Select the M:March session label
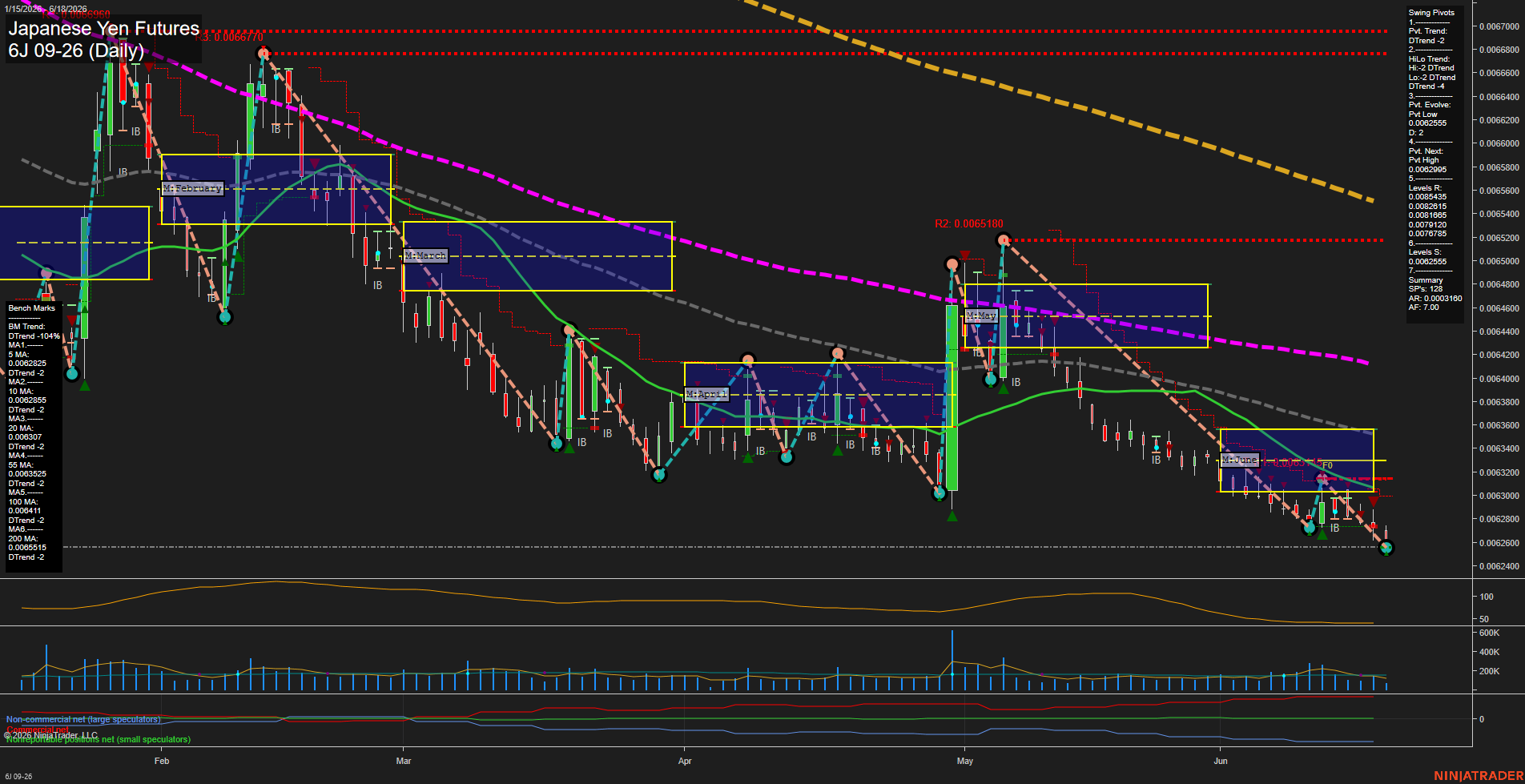 pos(426,255)
